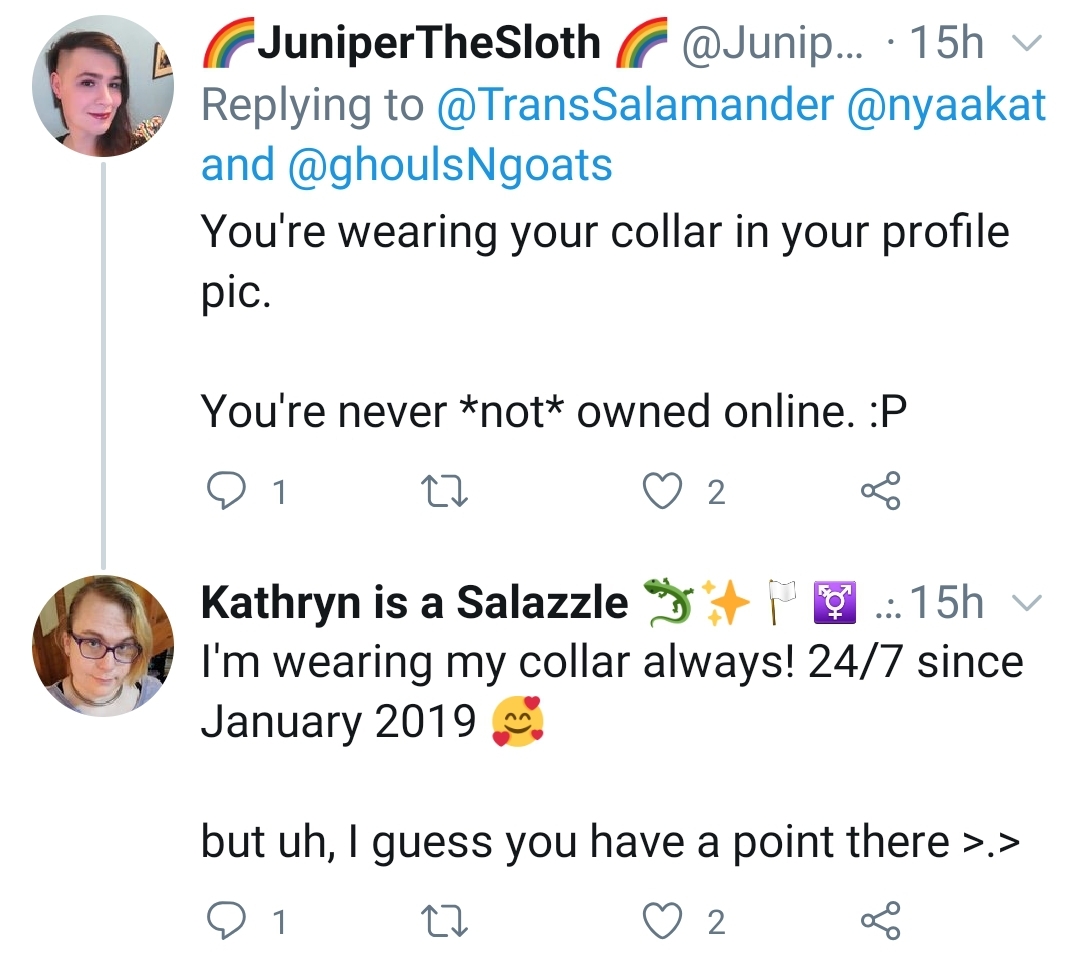Open the dropdown menu on Kathryn's tweet
Image resolution: width=1080 pixels, height=965 pixels.
(1027, 603)
